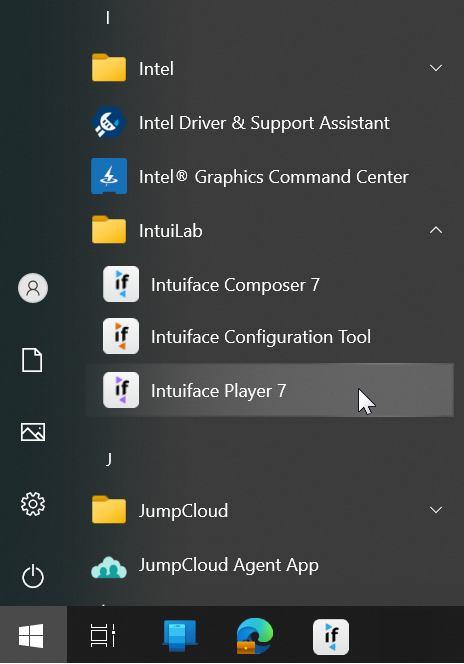Open Pictures from the Start sidebar
Viewport: 464px width, 664px height.
tap(33, 432)
